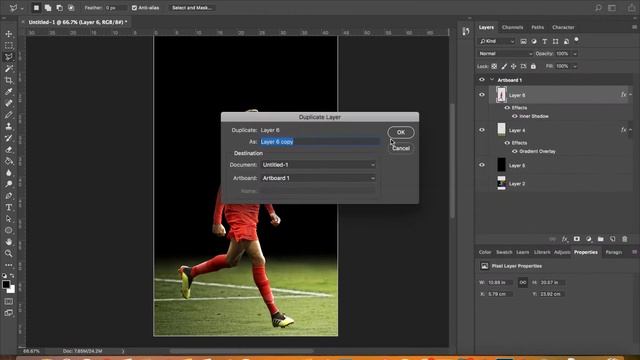The height and width of the screenshot is (360, 640).
Task: Click OK in Duplicate Layer dialog
Action: (401, 132)
